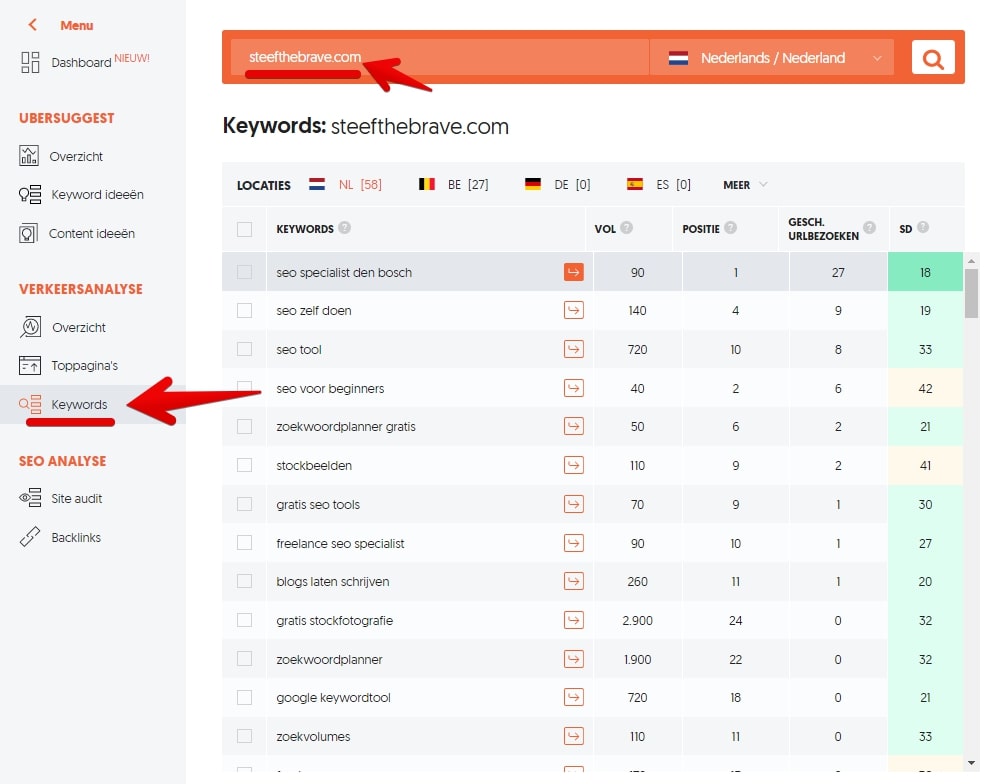This screenshot has height=784, width=997.
Task: Open arrow icon for seo tool row
Action: pos(574,349)
